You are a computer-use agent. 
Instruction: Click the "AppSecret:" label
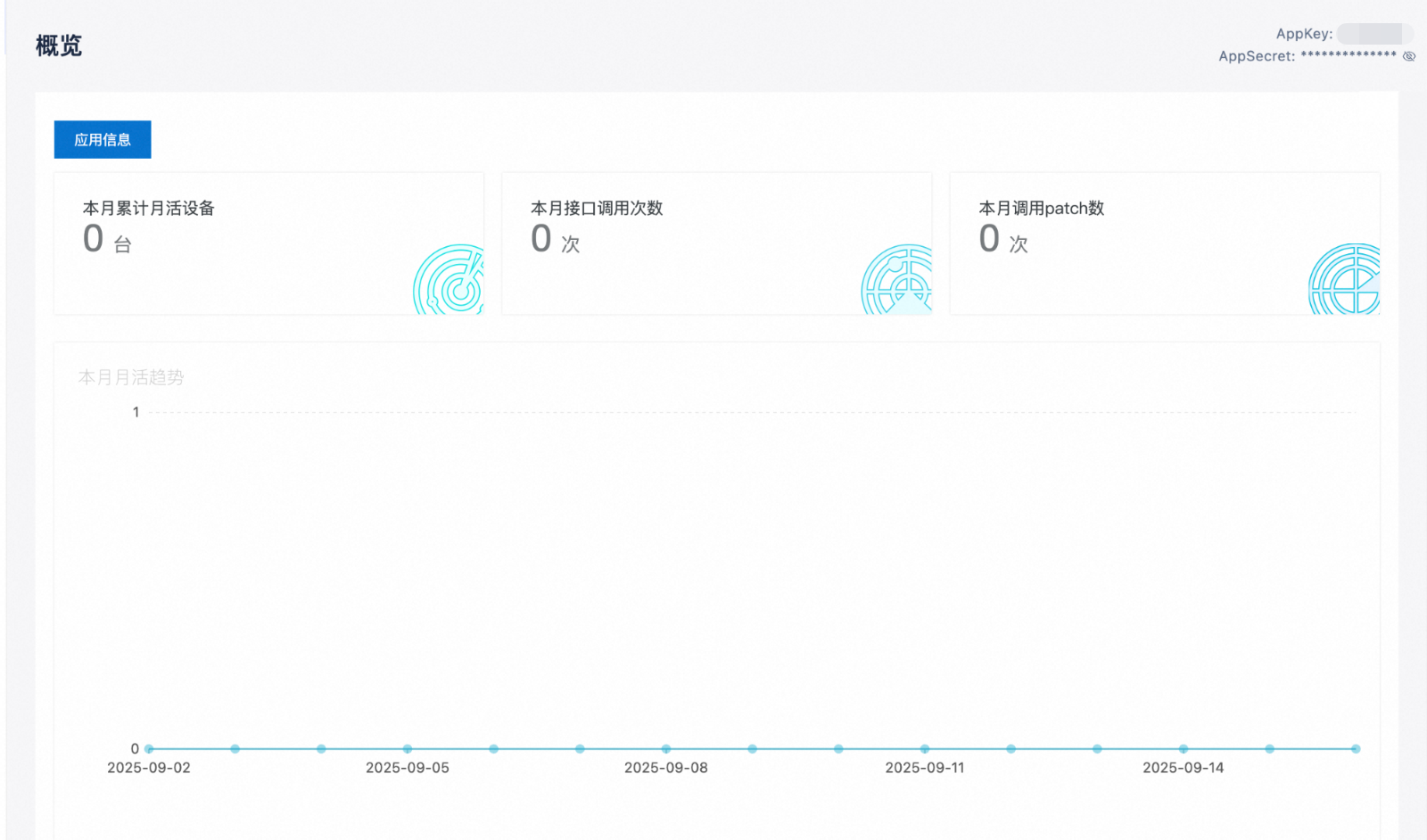pyautogui.click(x=1257, y=56)
